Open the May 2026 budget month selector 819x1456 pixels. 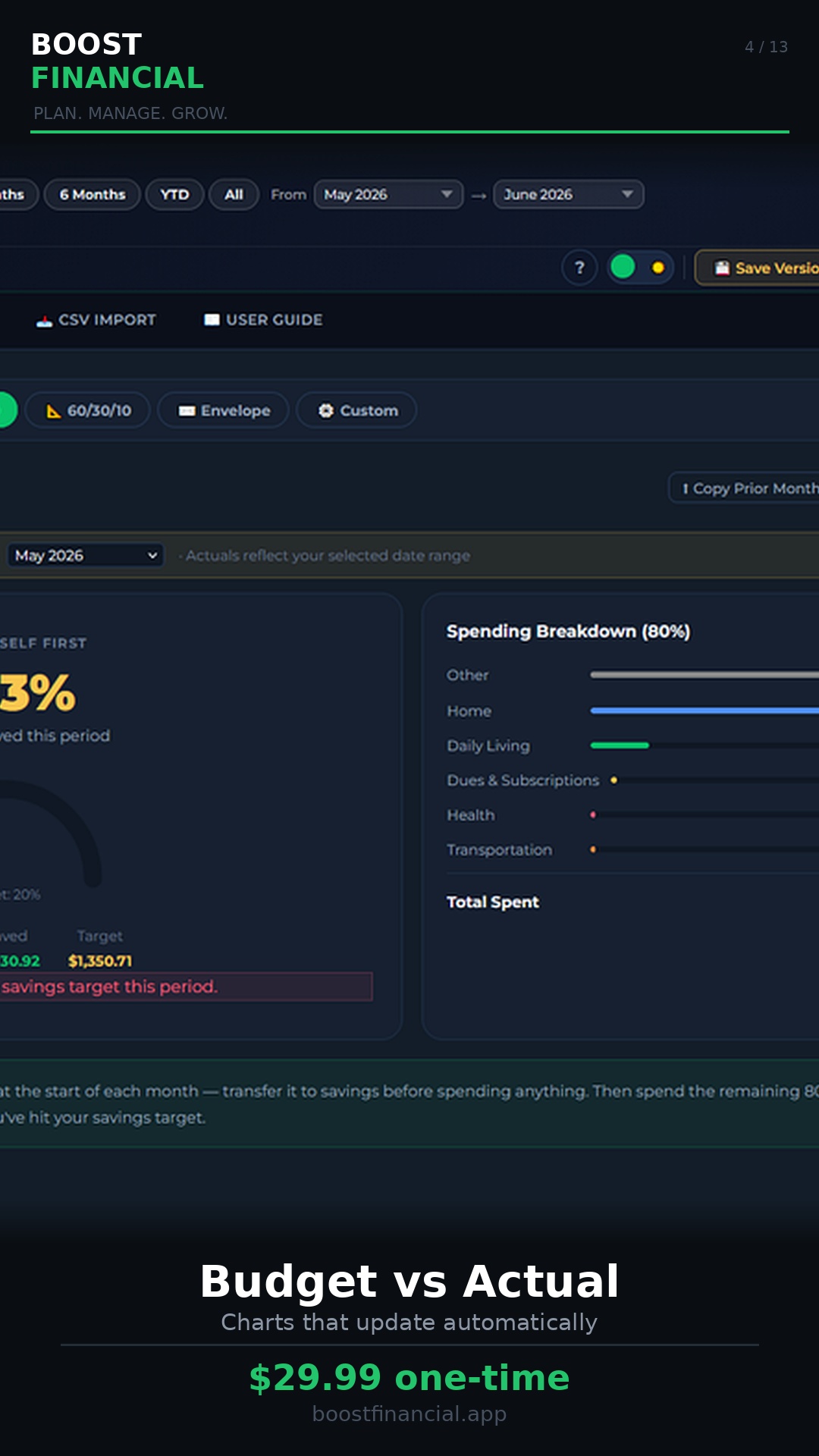[x=85, y=556]
